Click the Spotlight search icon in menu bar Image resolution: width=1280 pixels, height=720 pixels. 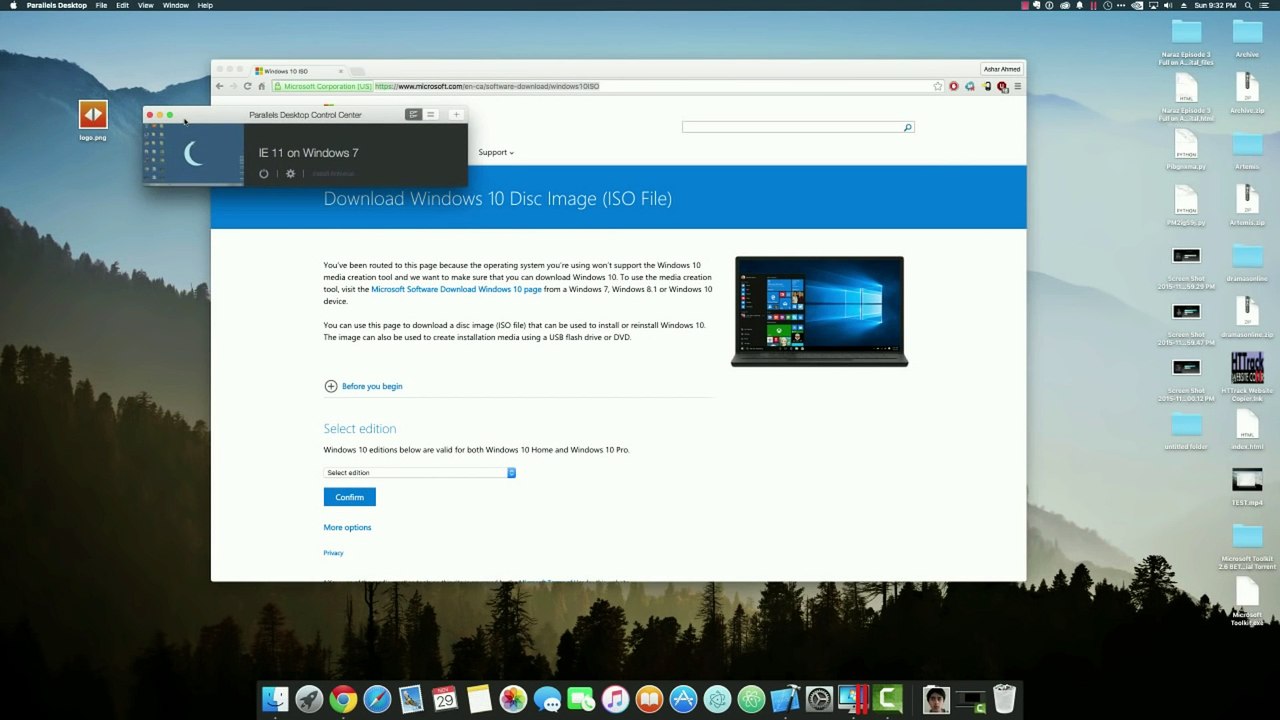(x=1249, y=5)
